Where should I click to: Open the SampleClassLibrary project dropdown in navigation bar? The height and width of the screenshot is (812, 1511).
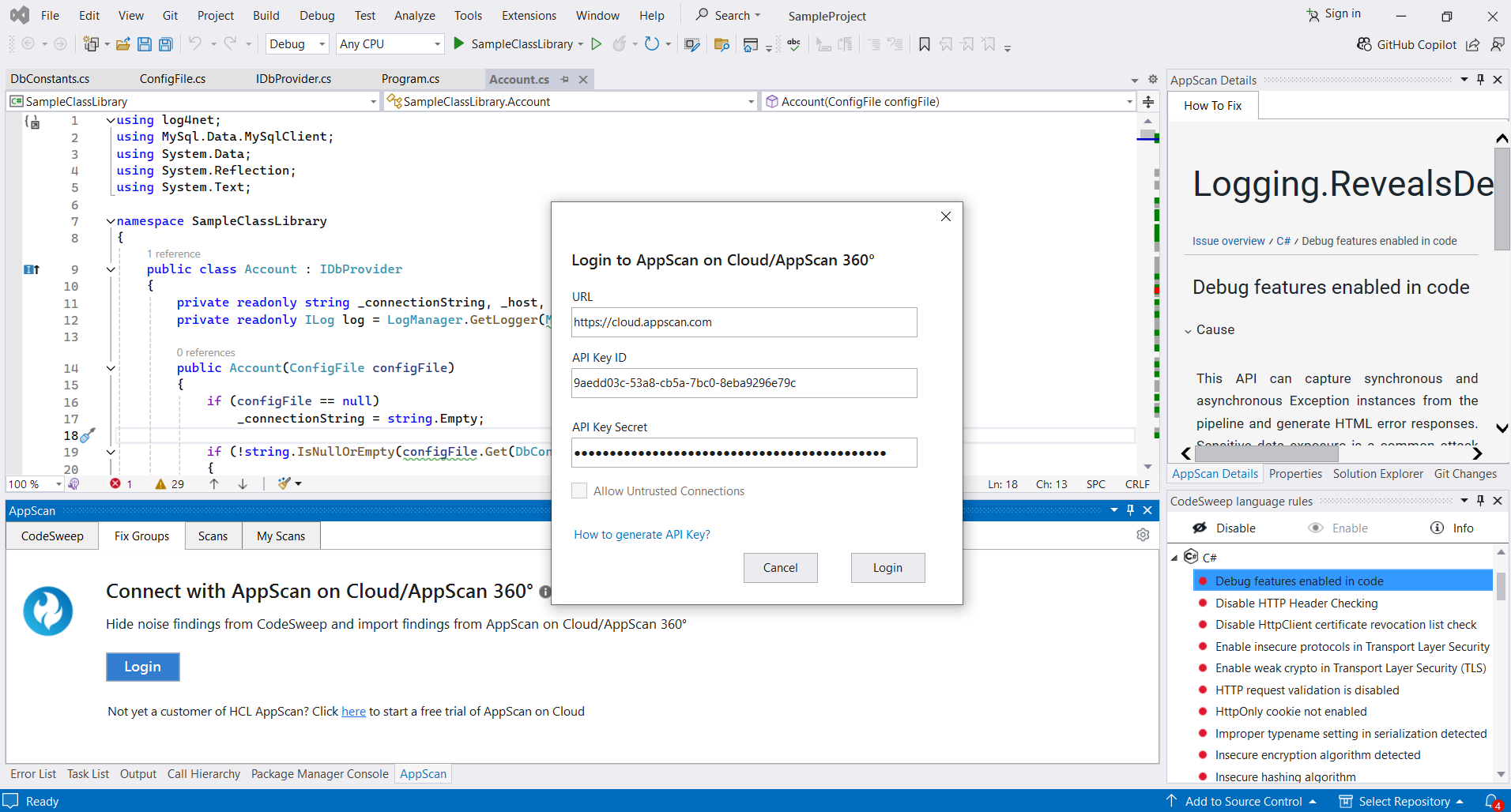[194, 101]
